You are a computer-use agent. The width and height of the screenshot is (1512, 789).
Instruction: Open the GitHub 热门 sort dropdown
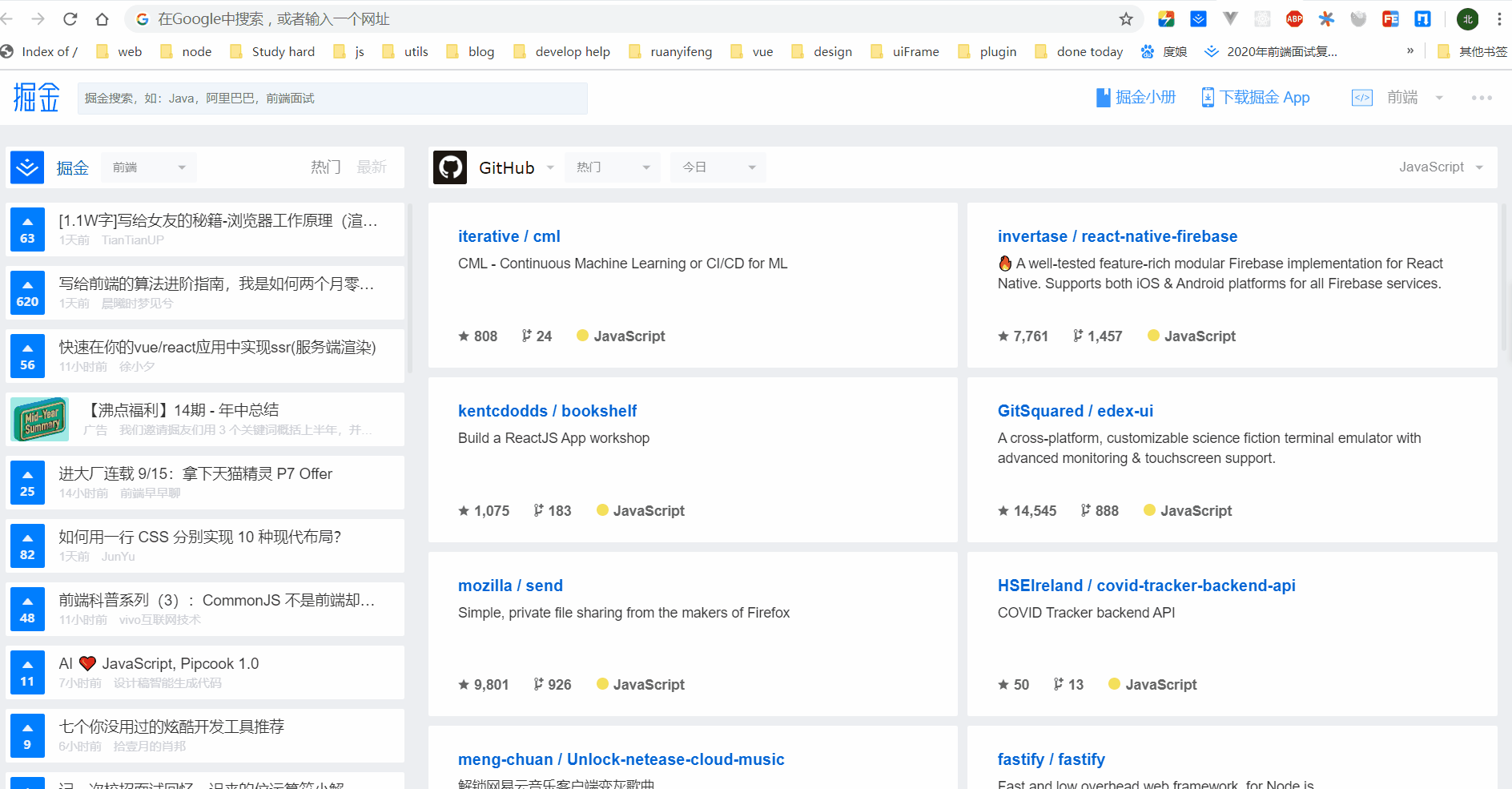[x=613, y=167]
